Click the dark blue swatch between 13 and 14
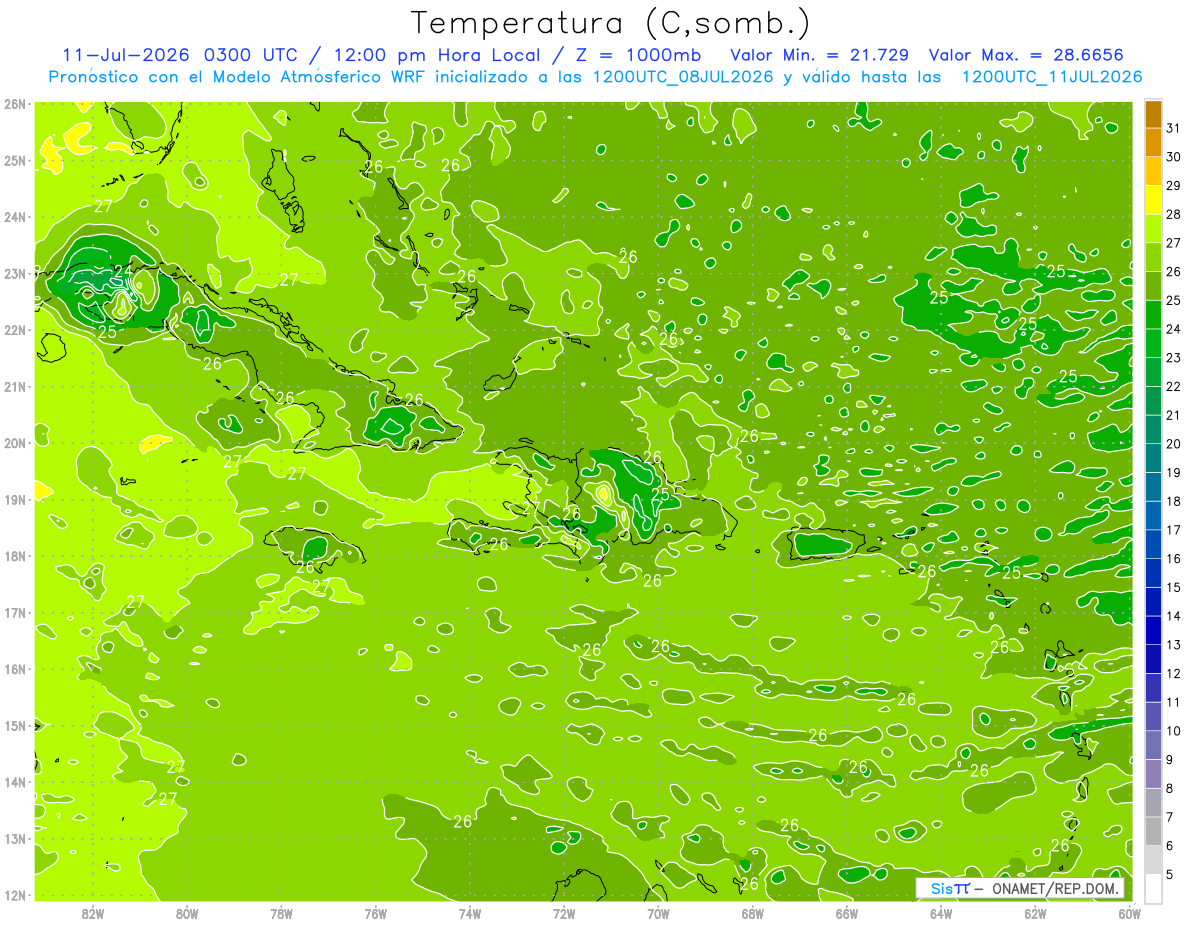 tap(1154, 631)
